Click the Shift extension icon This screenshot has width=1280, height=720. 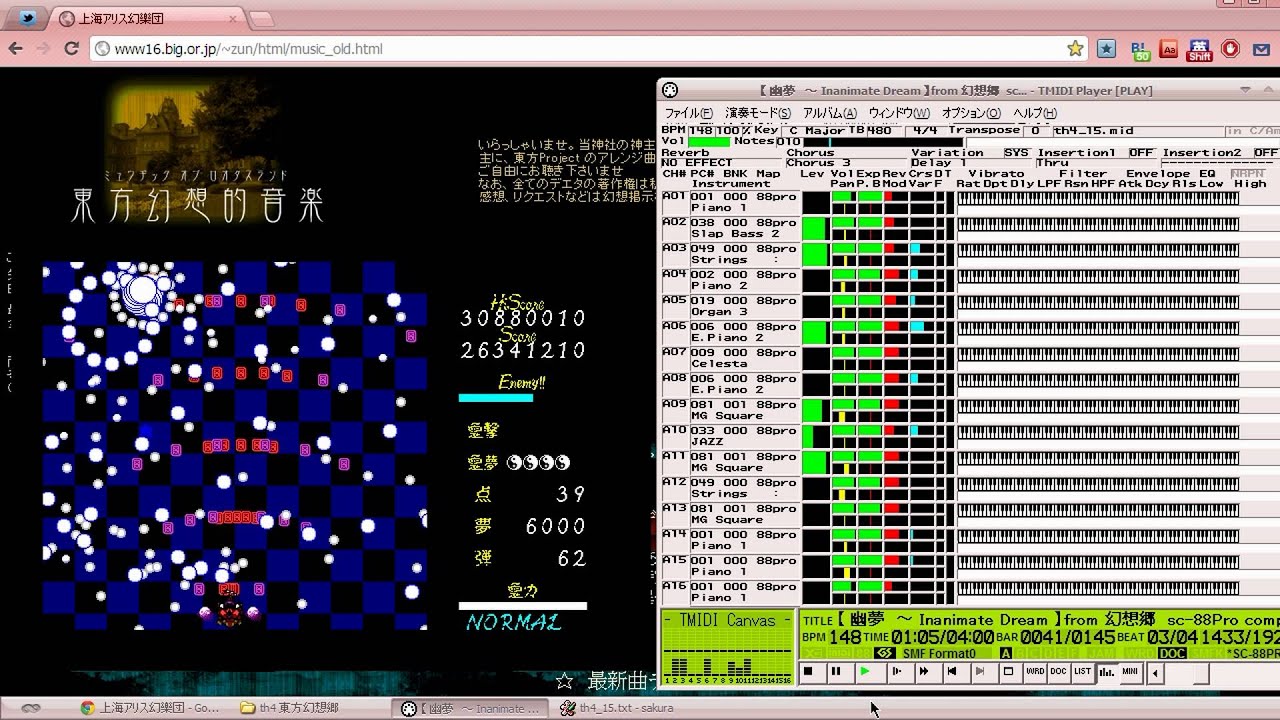pyautogui.click(x=1200, y=49)
